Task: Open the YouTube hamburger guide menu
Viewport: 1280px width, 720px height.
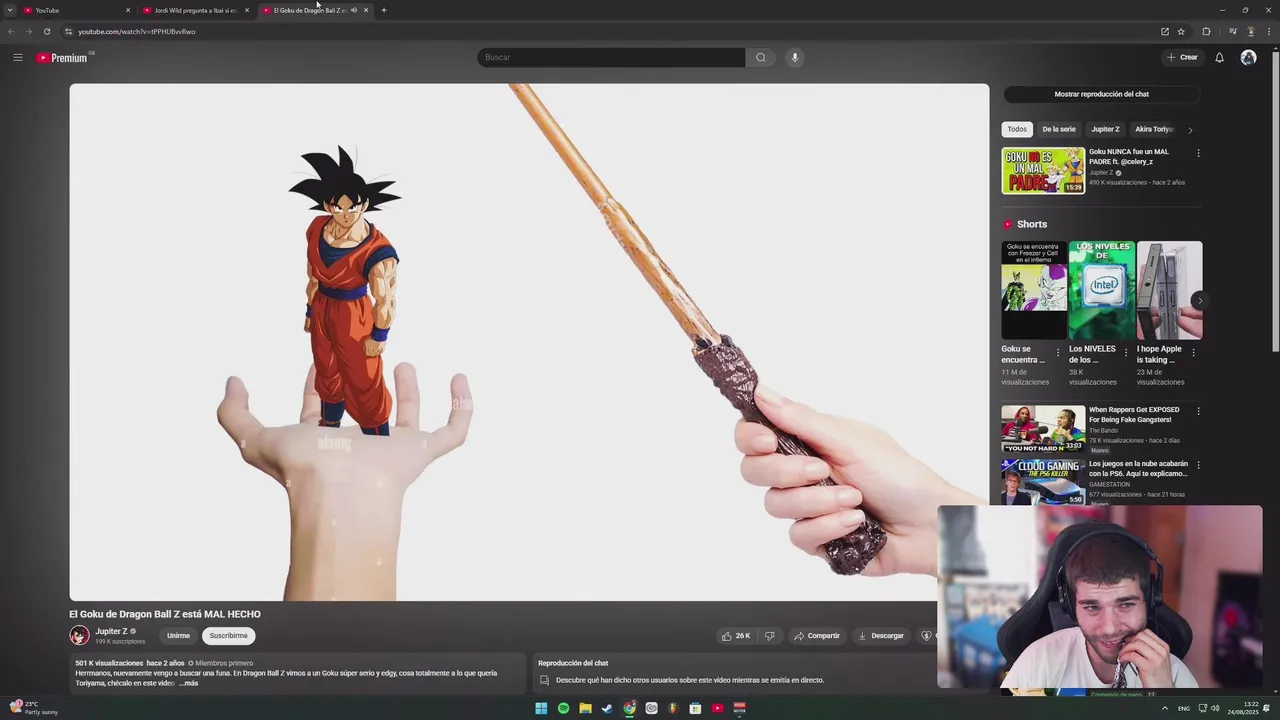Action: [x=17, y=57]
